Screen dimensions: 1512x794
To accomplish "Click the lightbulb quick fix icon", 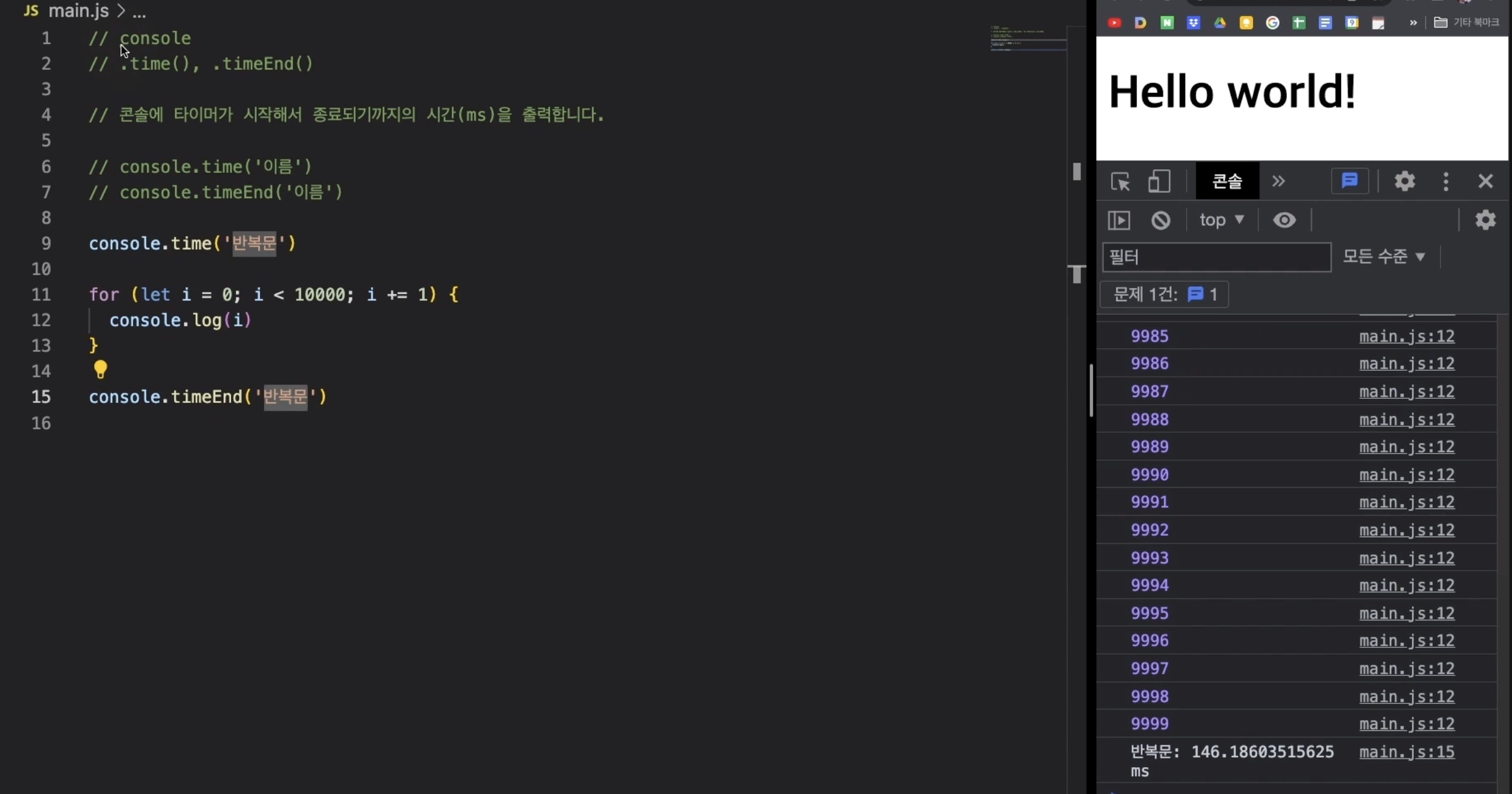I will click(100, 370).
